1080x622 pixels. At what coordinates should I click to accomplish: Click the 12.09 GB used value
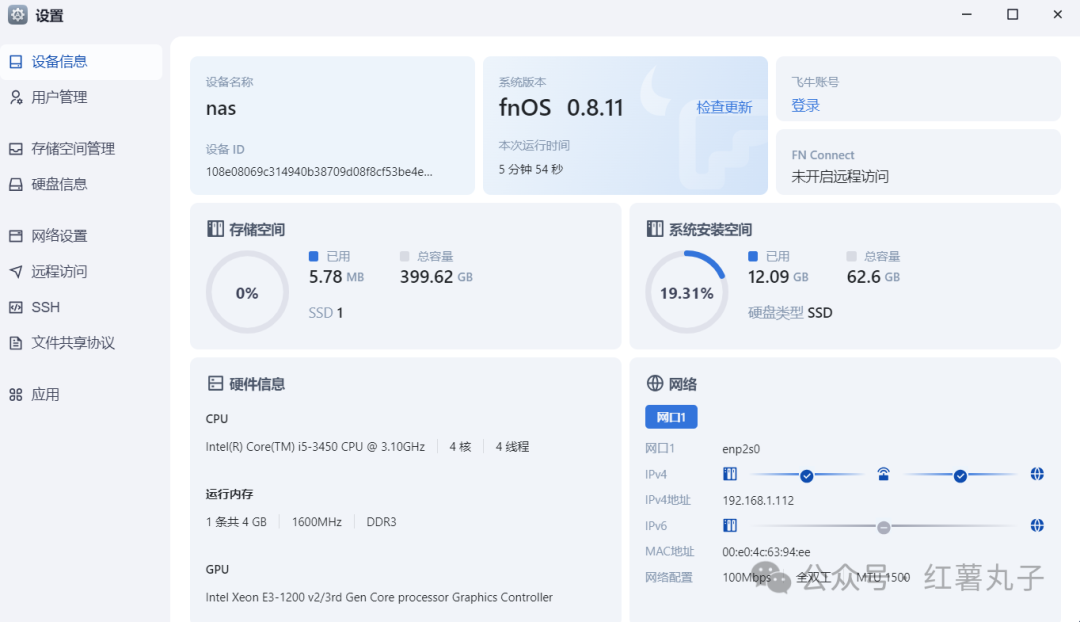(778, 277)
